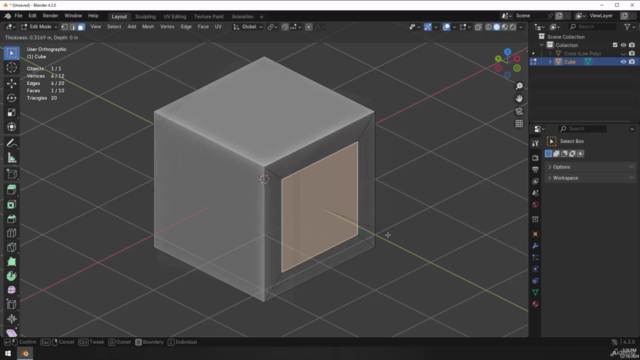Open the outliner filter dropdown
The width and height of the screenshot is (640, 360).
point(629,27)
